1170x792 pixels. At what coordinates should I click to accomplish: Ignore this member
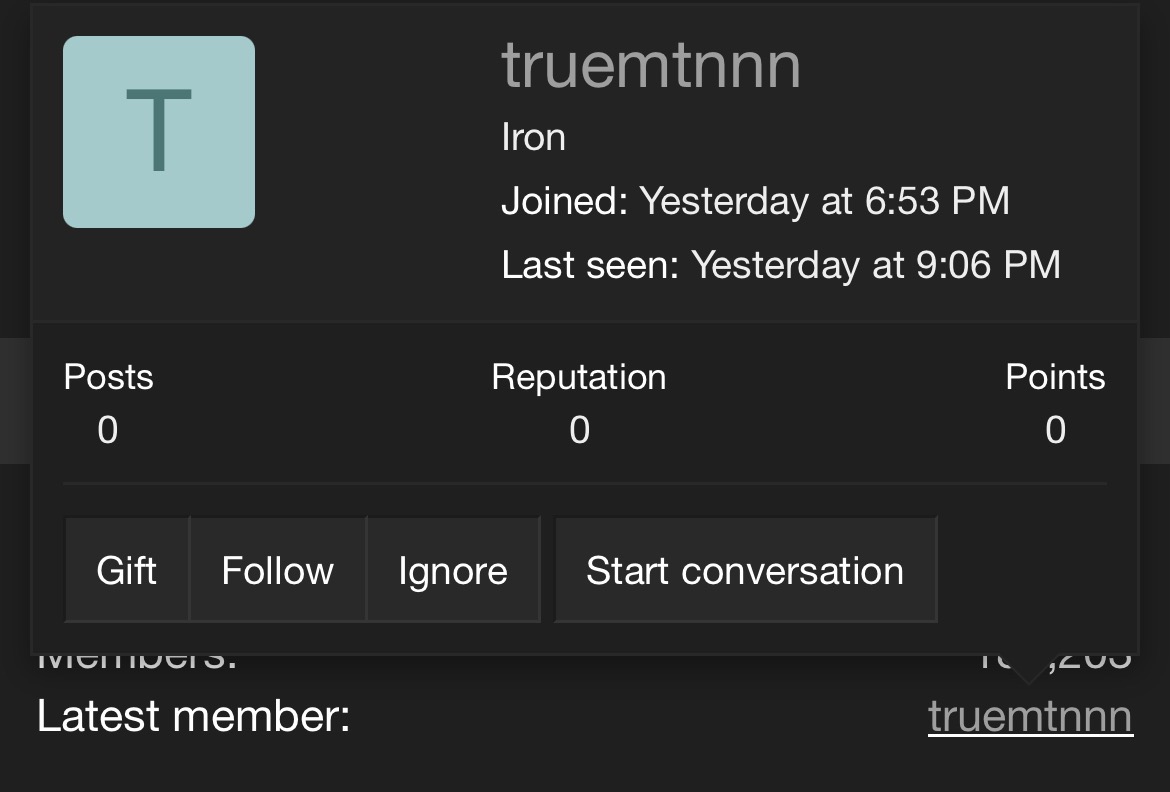pos(453,570)
